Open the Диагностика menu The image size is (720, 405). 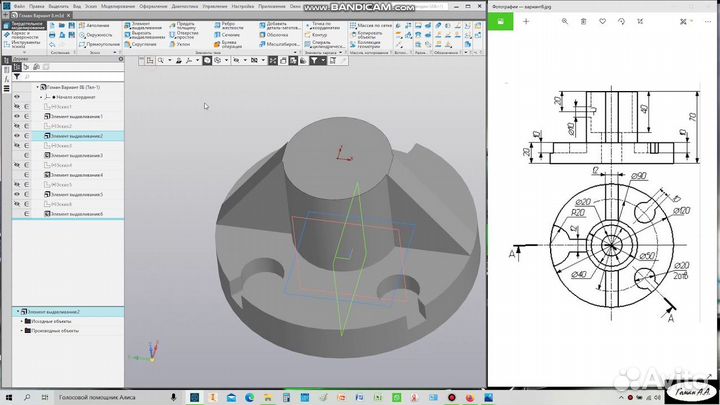click(x=186, y=5)
